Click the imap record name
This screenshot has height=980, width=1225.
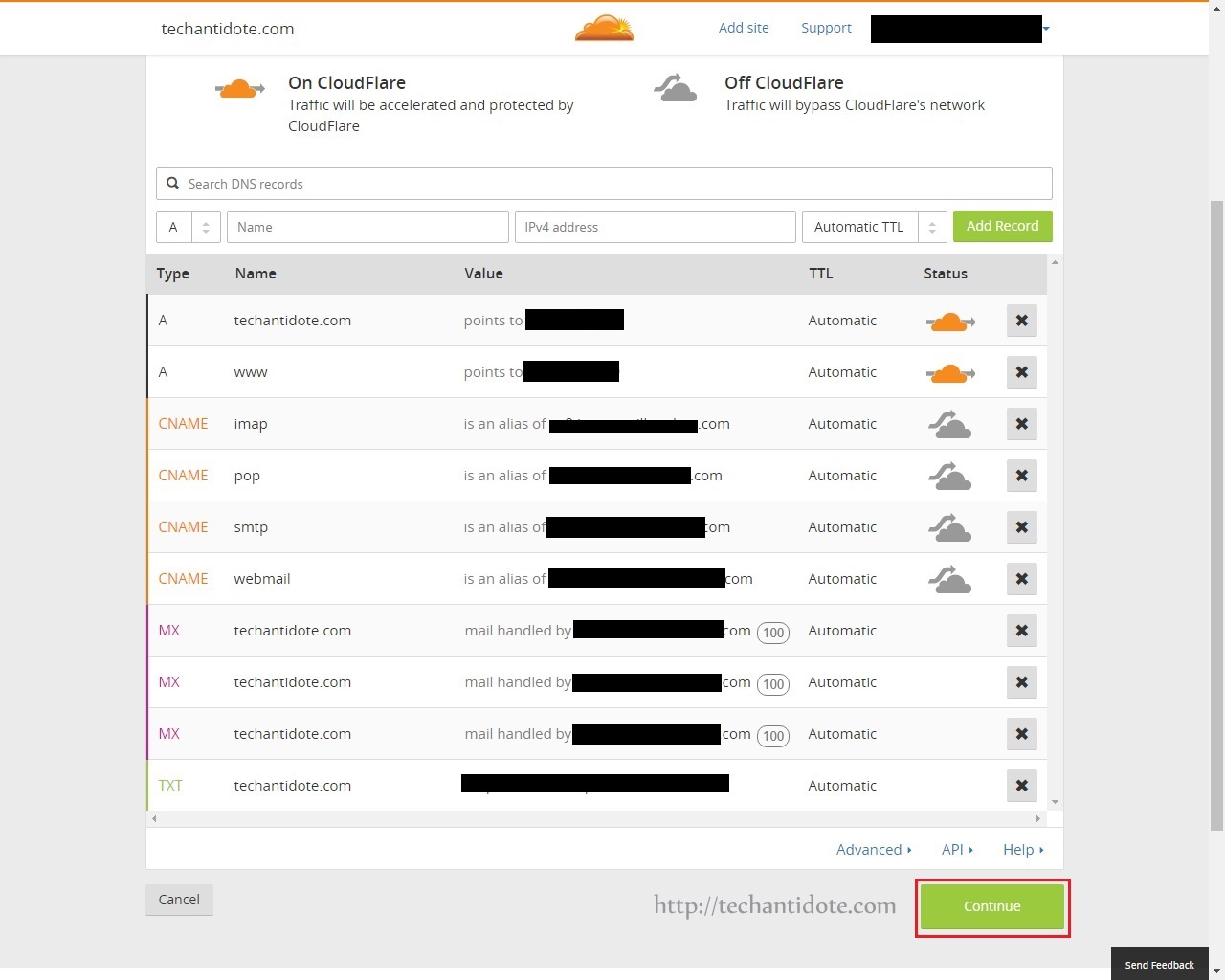(x=251, y=424)
